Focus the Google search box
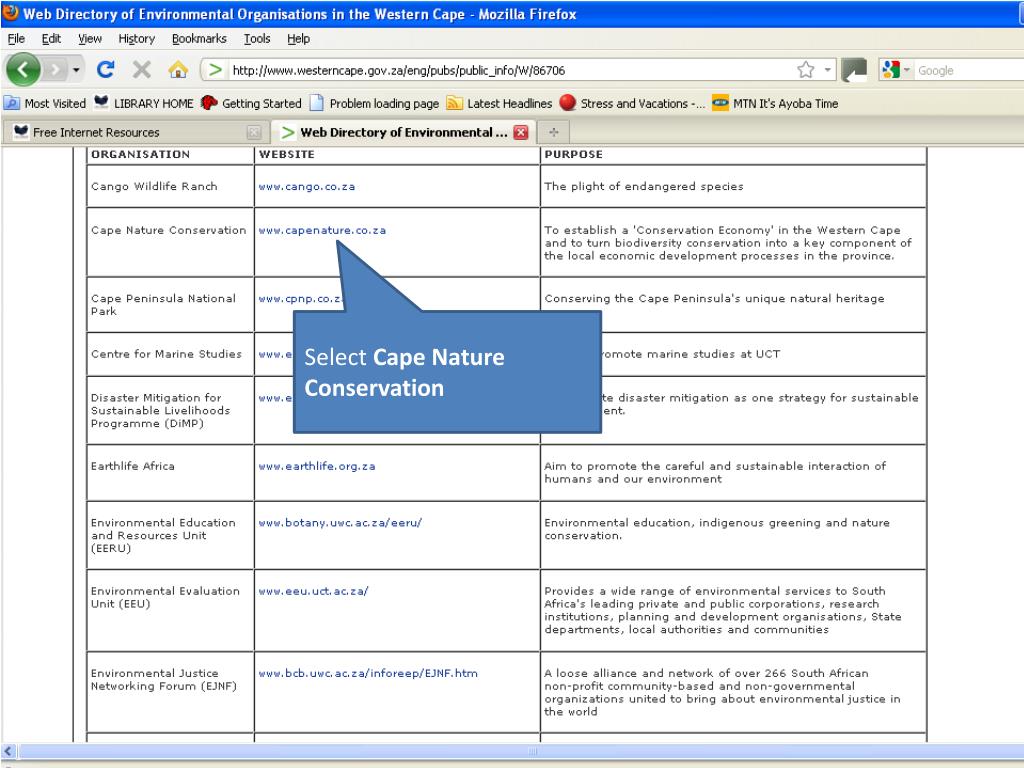This screenshot has width=1024, height=768. tap(969, 70)
